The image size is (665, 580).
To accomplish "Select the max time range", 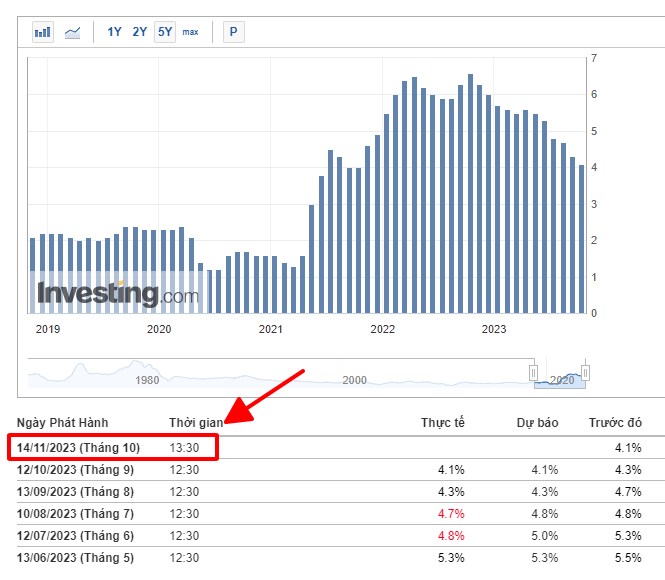I will [x=190, y=32].
